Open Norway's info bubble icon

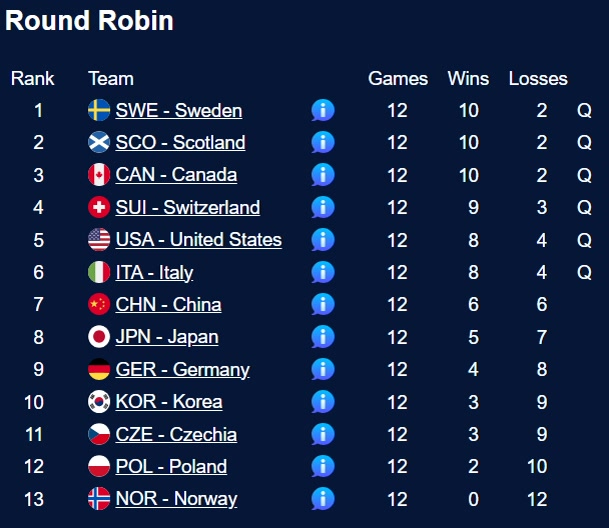click(x=322, y=498)
